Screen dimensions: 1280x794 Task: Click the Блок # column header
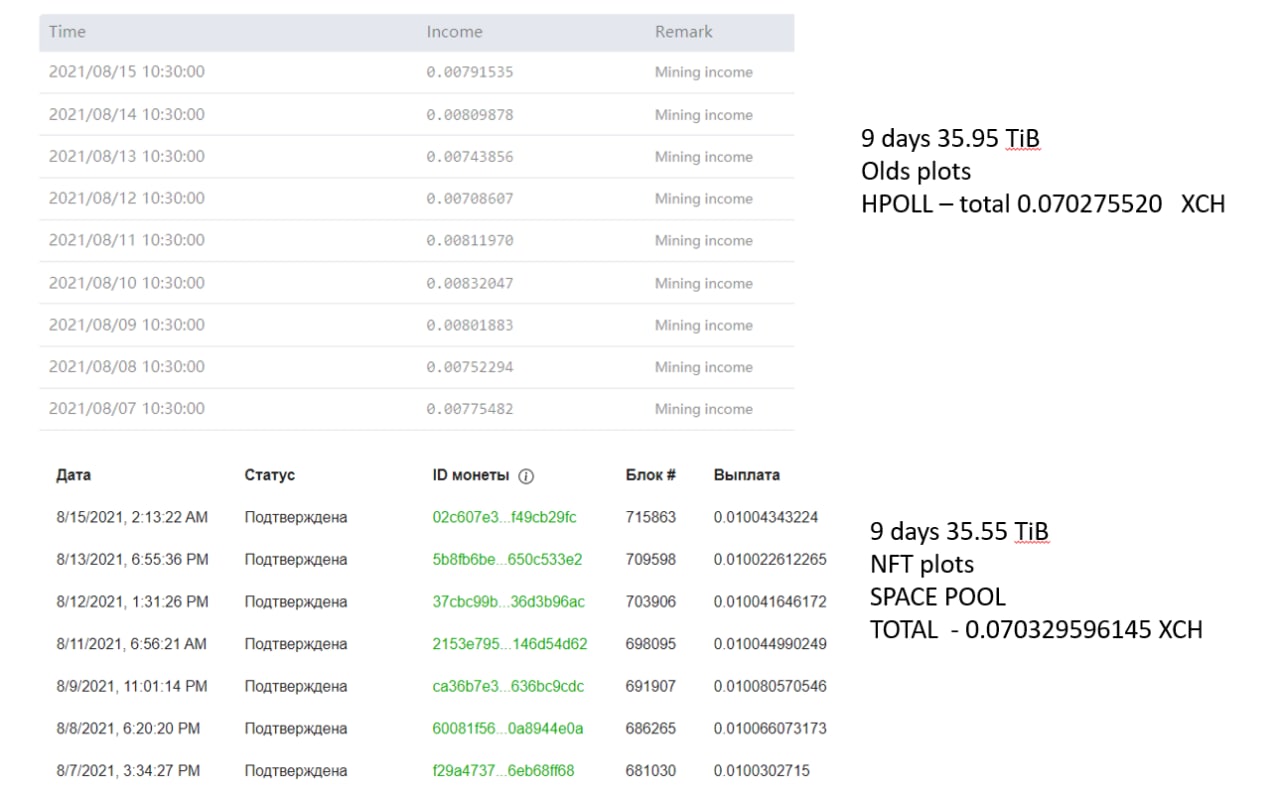pyautogui.click(x=651, y=475)
